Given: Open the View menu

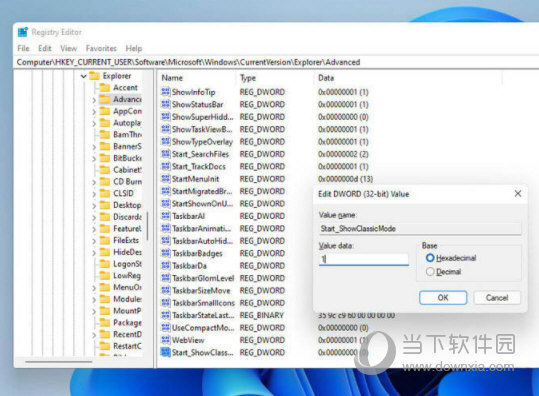Looking at the screenshot, I should (x=68, y=48).
